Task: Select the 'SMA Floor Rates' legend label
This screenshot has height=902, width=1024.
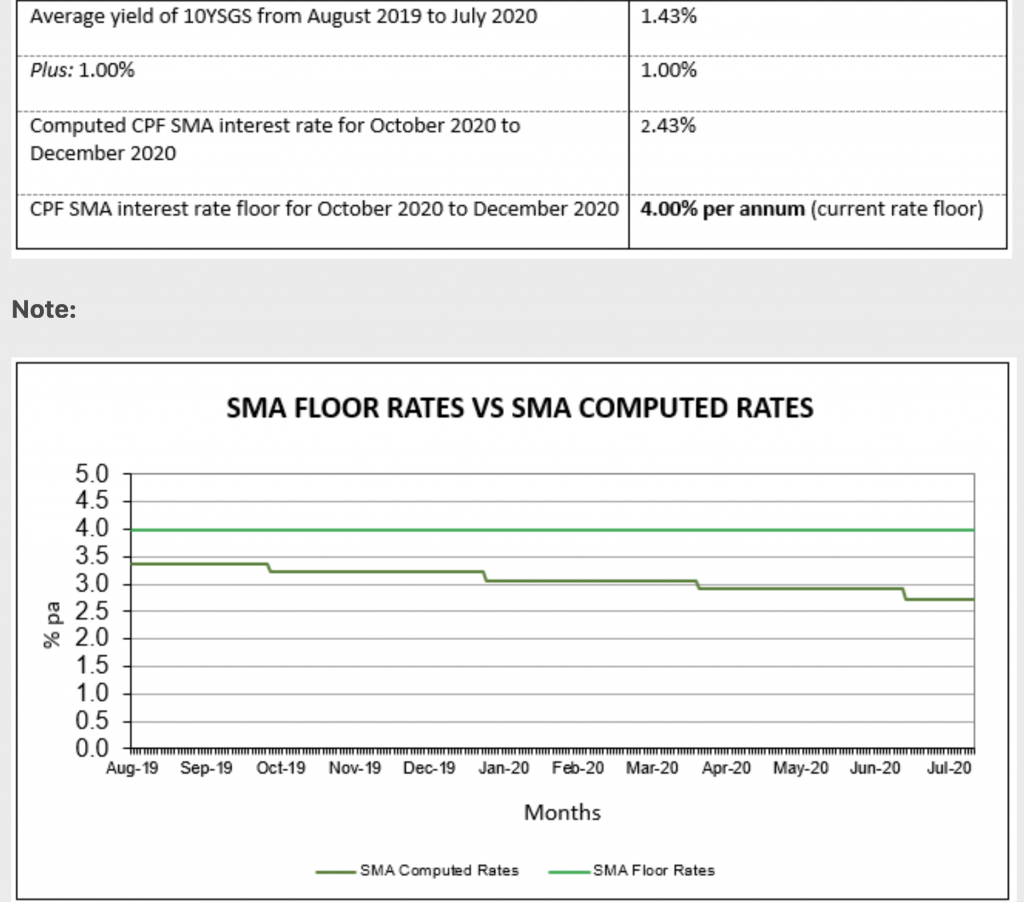Action: point(654,871)
